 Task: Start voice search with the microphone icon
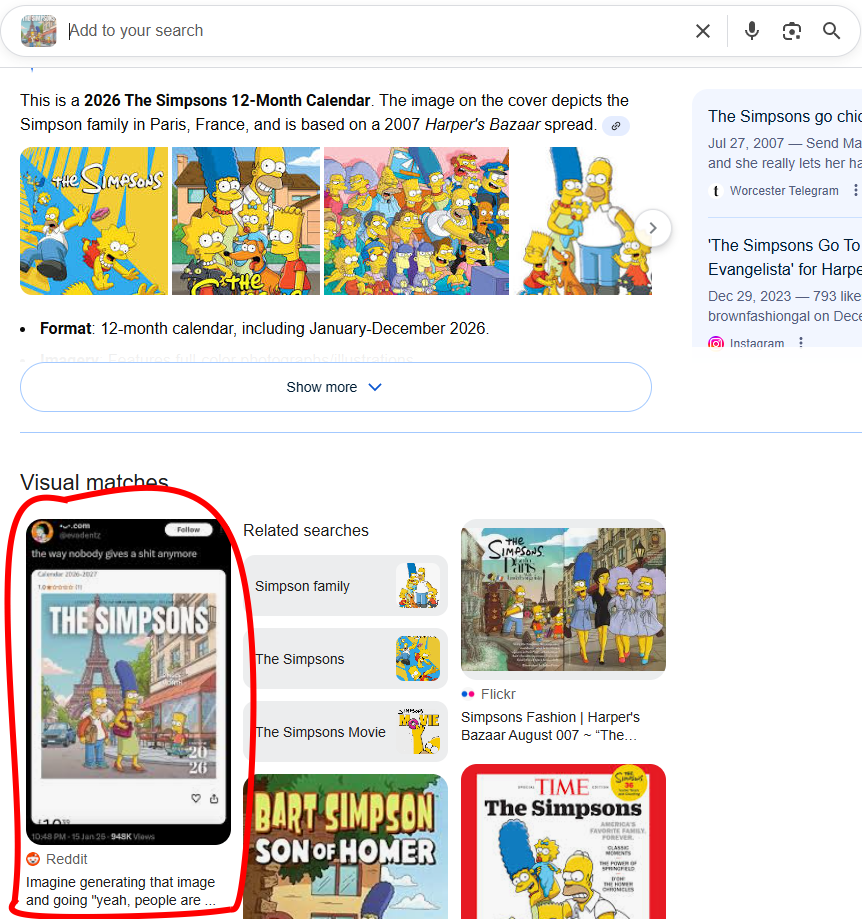pos(752,31)
